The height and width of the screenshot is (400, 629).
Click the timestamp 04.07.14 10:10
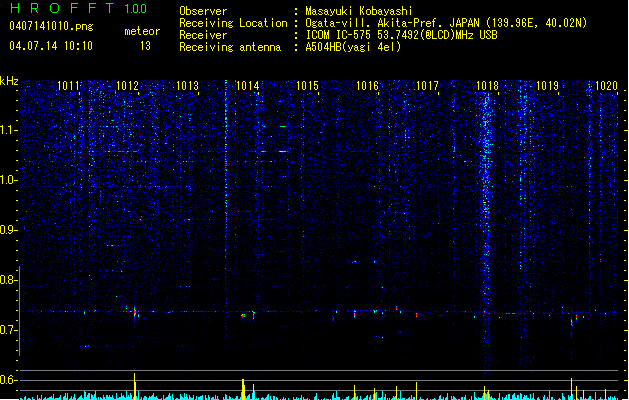pyautogui.click(x=51, y=46)
